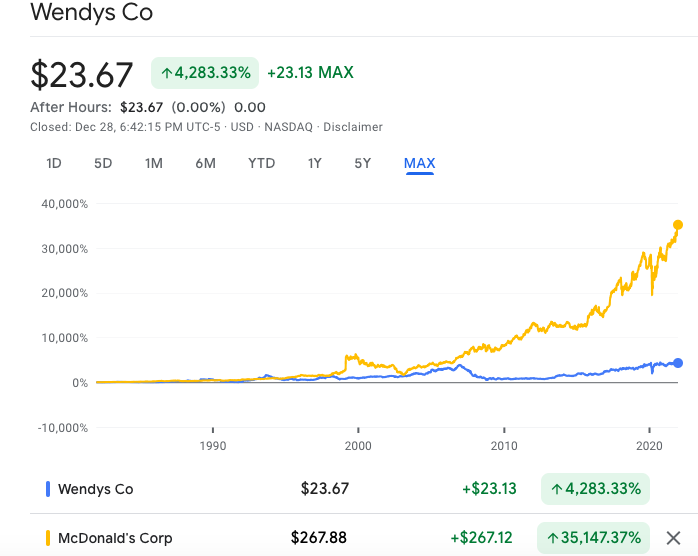Click the yellow McDonald's Corp color marker
Viewport: 698px width, 556px height.
pyautogui.click(x=48, y=538)
